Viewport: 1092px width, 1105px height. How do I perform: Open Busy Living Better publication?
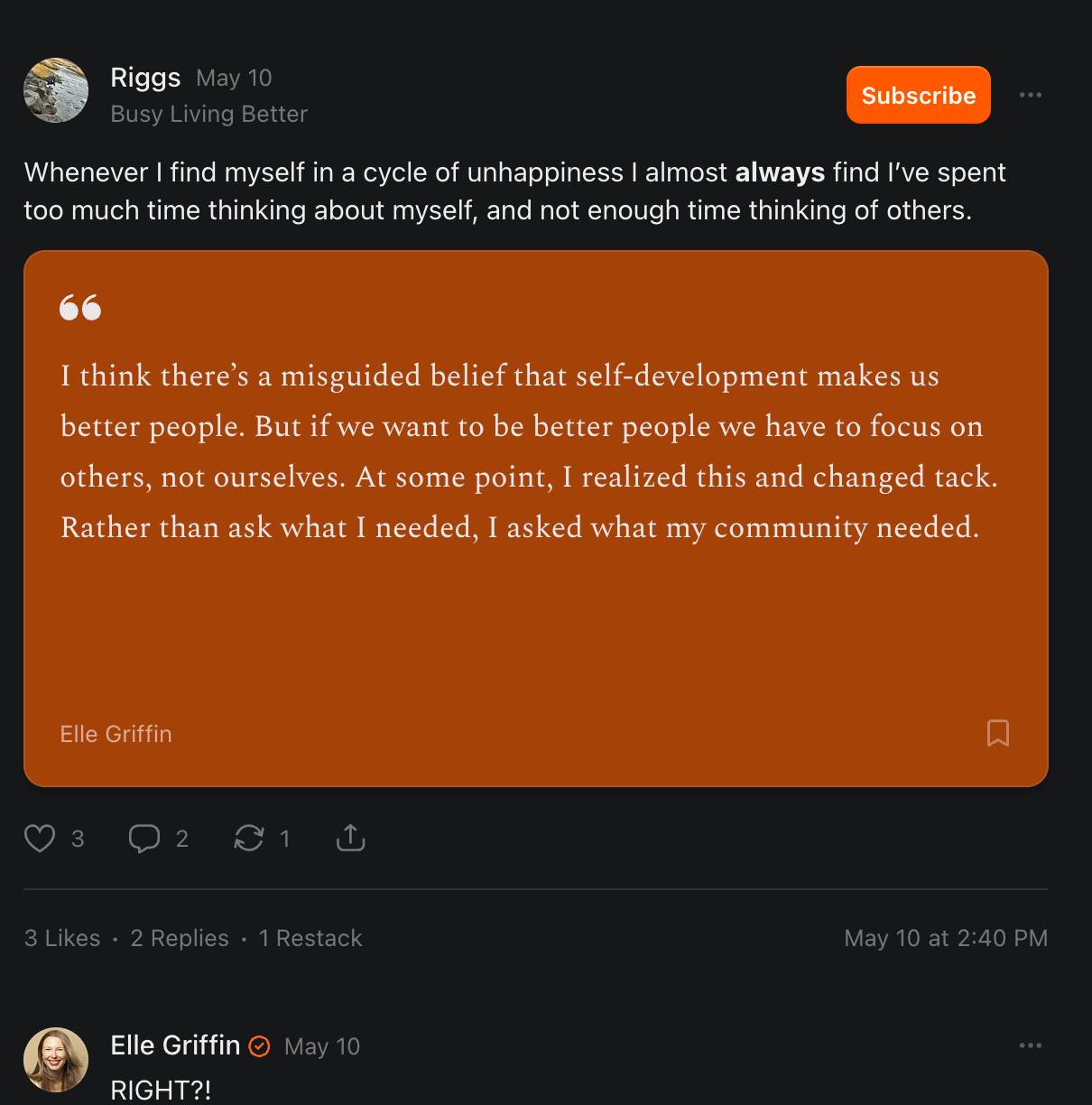point(208,114)
